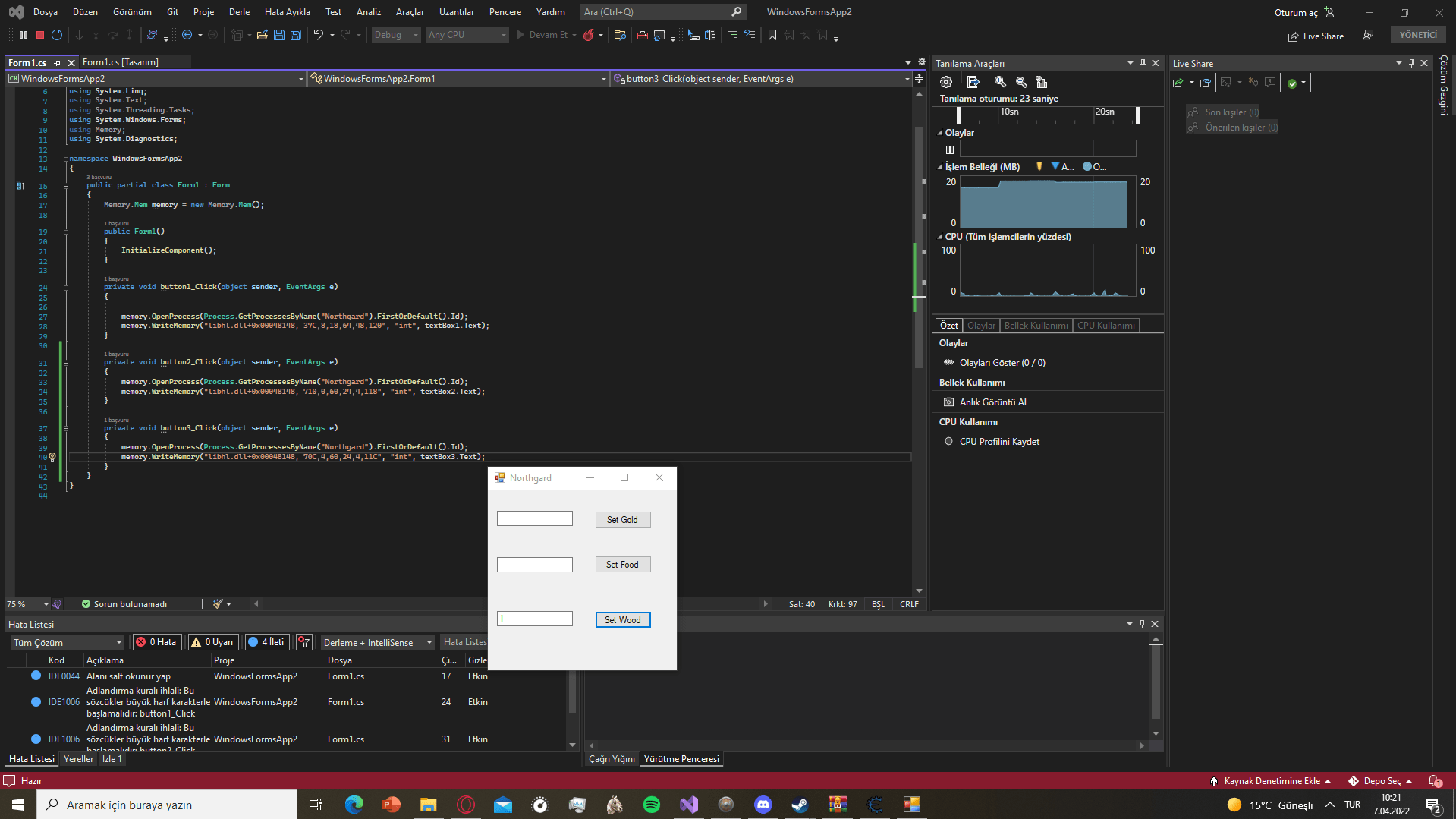Open the Araçlar menu

pos(410,12)
